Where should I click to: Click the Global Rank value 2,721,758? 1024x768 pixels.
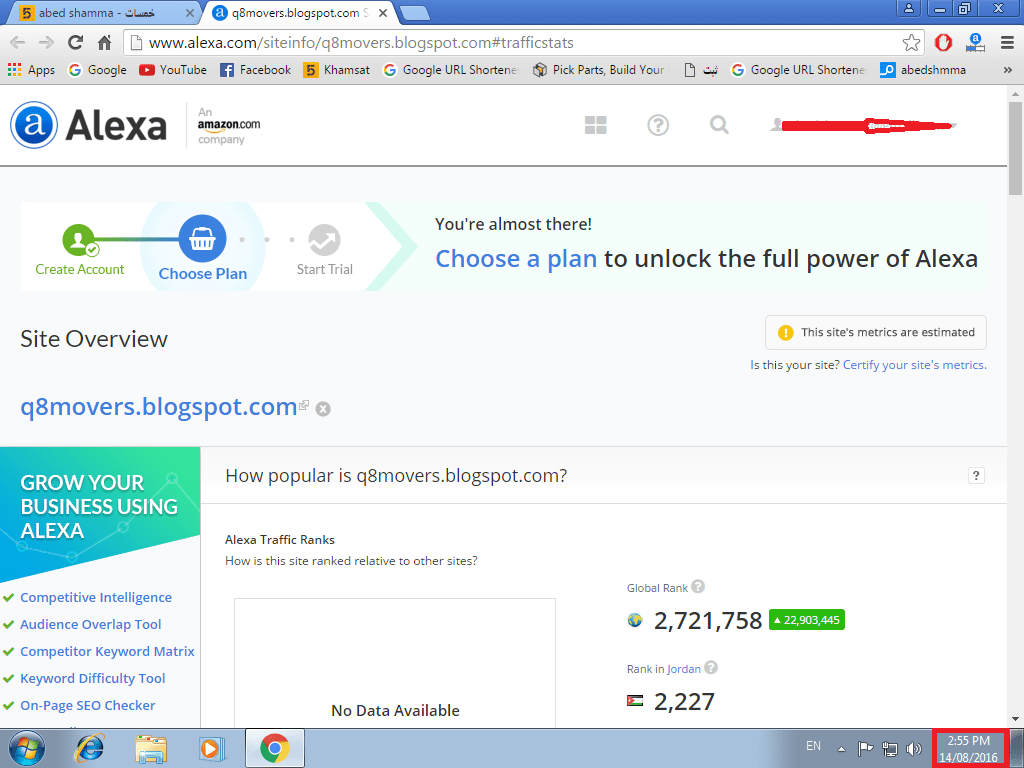point(708,620)
